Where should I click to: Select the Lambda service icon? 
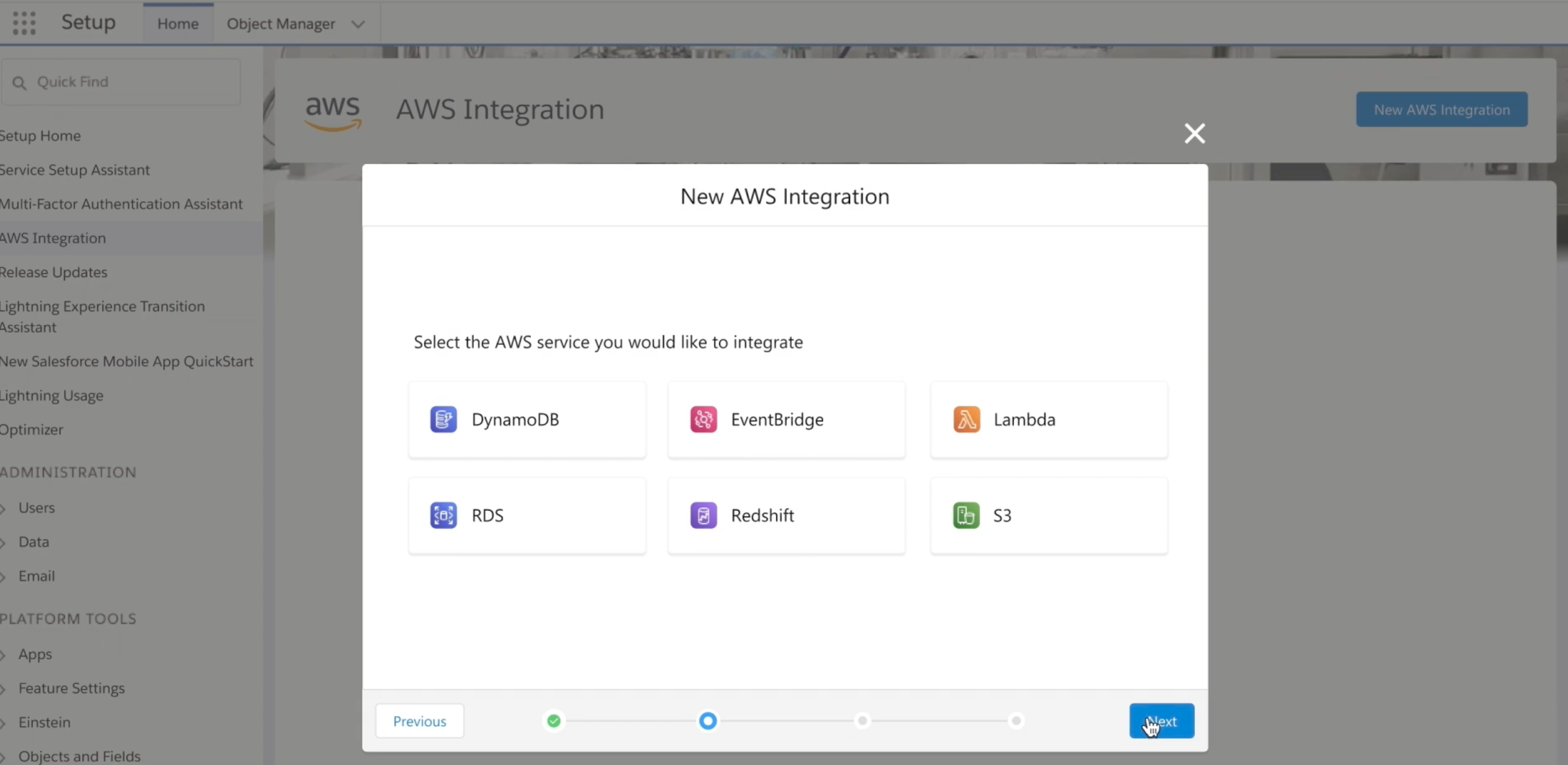[x=966, y=419]
